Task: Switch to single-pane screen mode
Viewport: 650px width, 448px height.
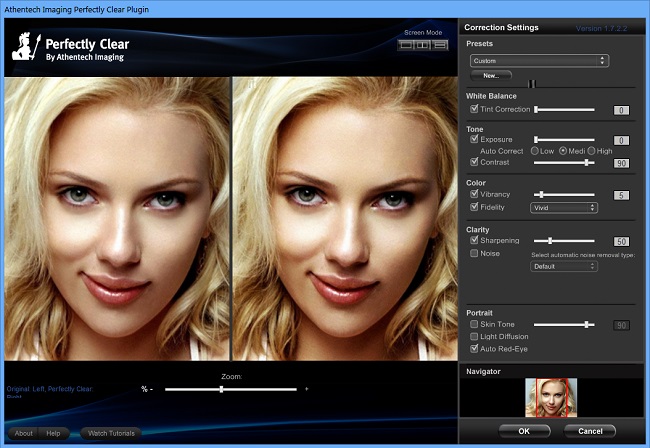Action: pyautogui.click(x=406, y=45)
